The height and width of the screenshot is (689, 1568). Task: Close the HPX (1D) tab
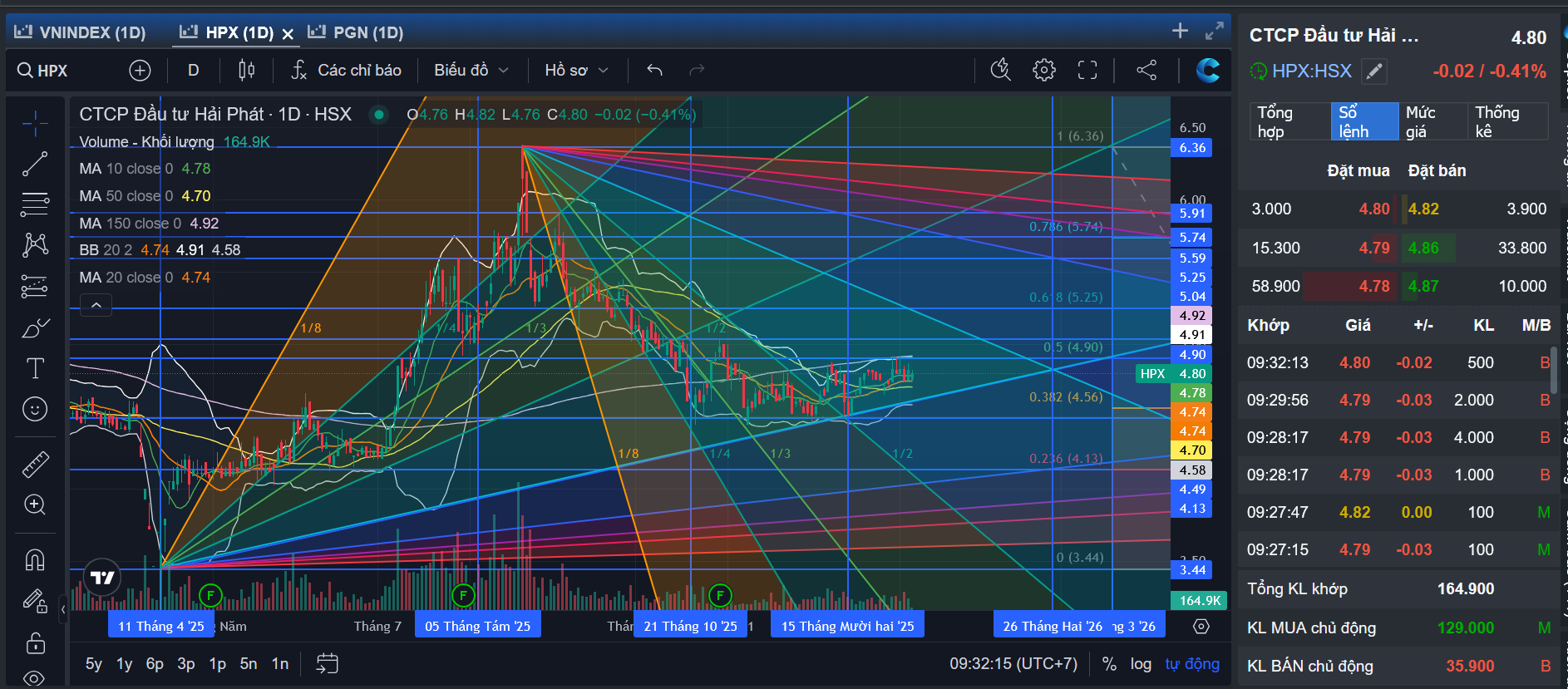click(x=288, y=33)
